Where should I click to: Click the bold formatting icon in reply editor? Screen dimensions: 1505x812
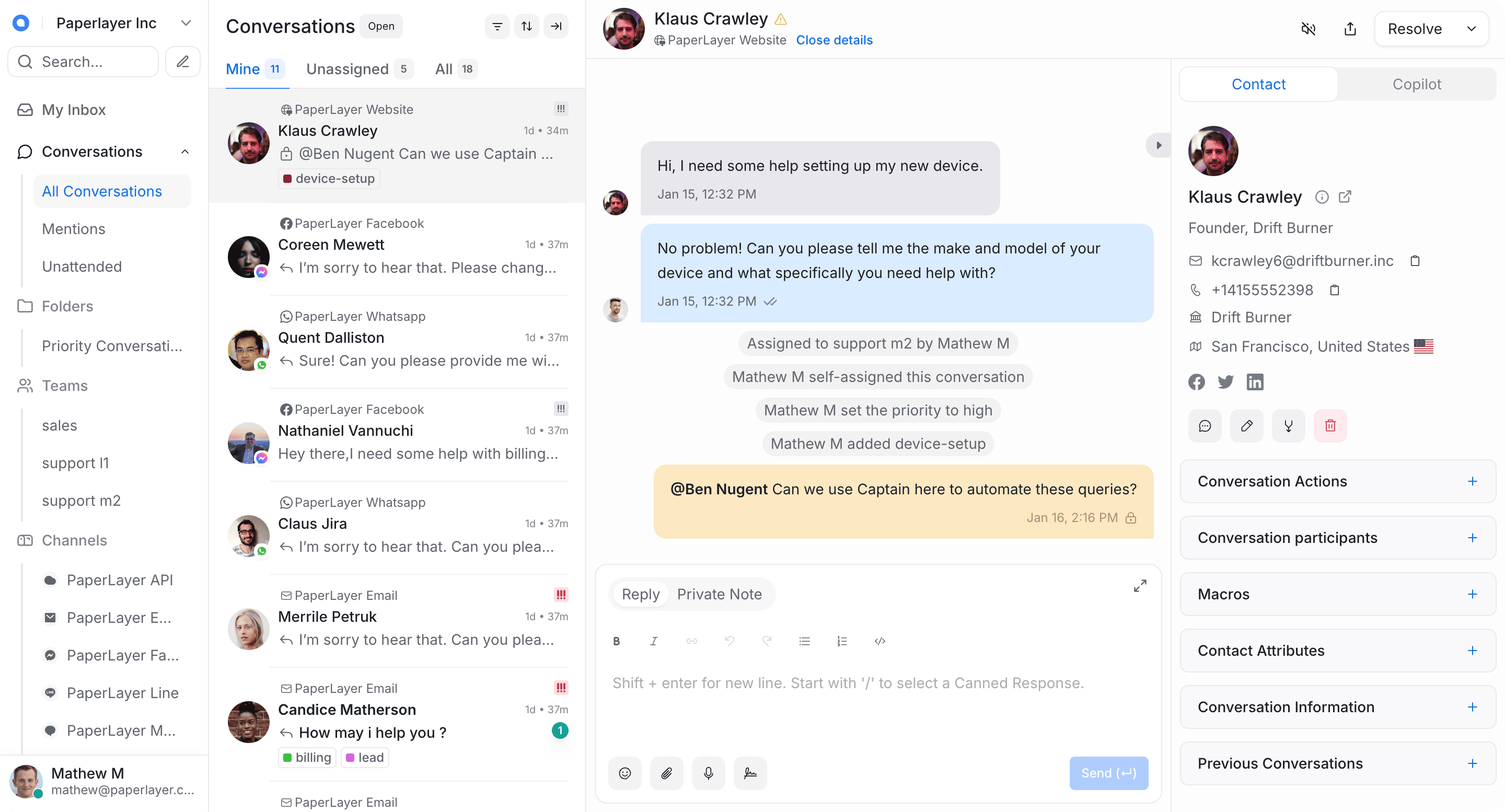(617, 641)
